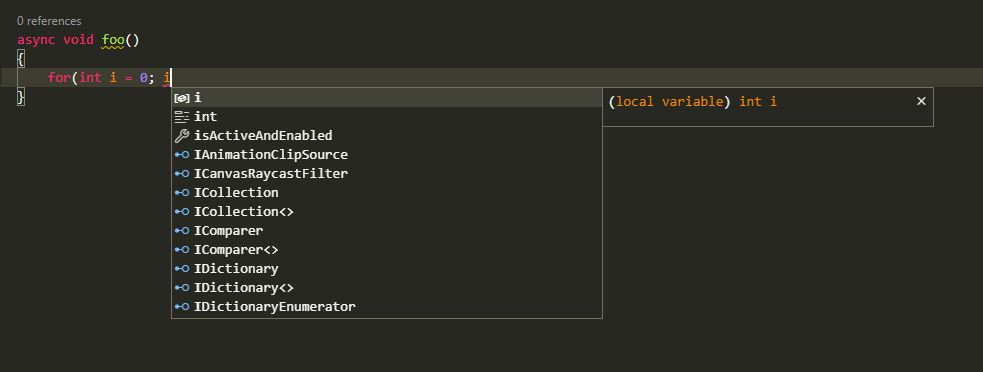Click the wrench property icon beside isActiveAndEnabled

click(182, 136)
